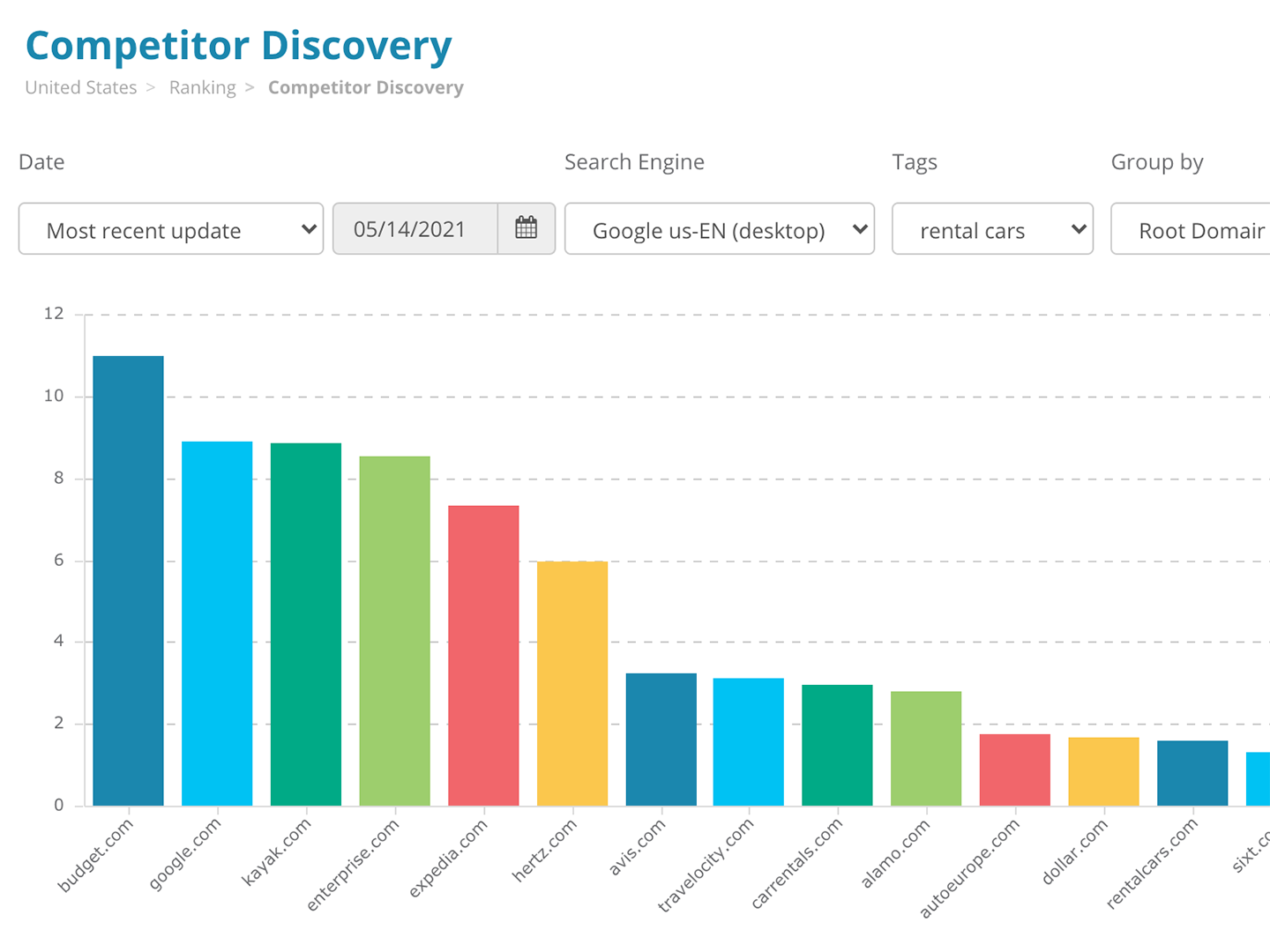Viewport: 1270px width, 952px height.
Task: Navigate to United States breadcrumb link
Action: [79, 87]
